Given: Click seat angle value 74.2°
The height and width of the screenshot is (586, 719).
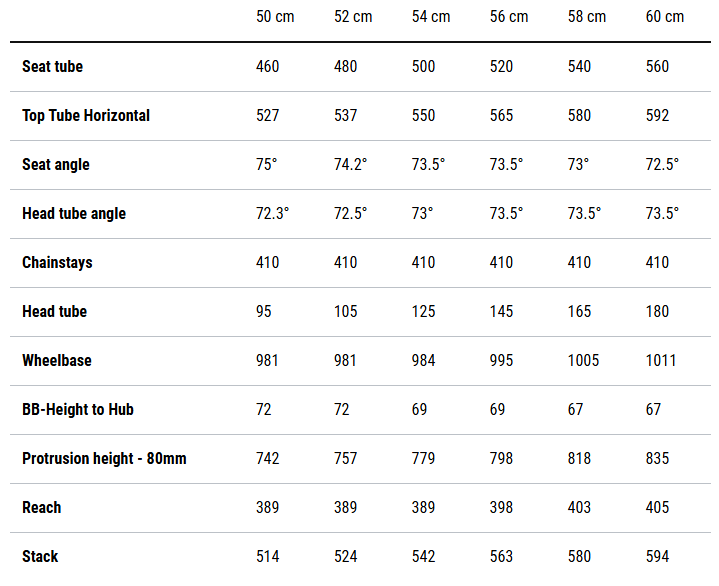Looking at the screenshot, I should tap(350, 165).
